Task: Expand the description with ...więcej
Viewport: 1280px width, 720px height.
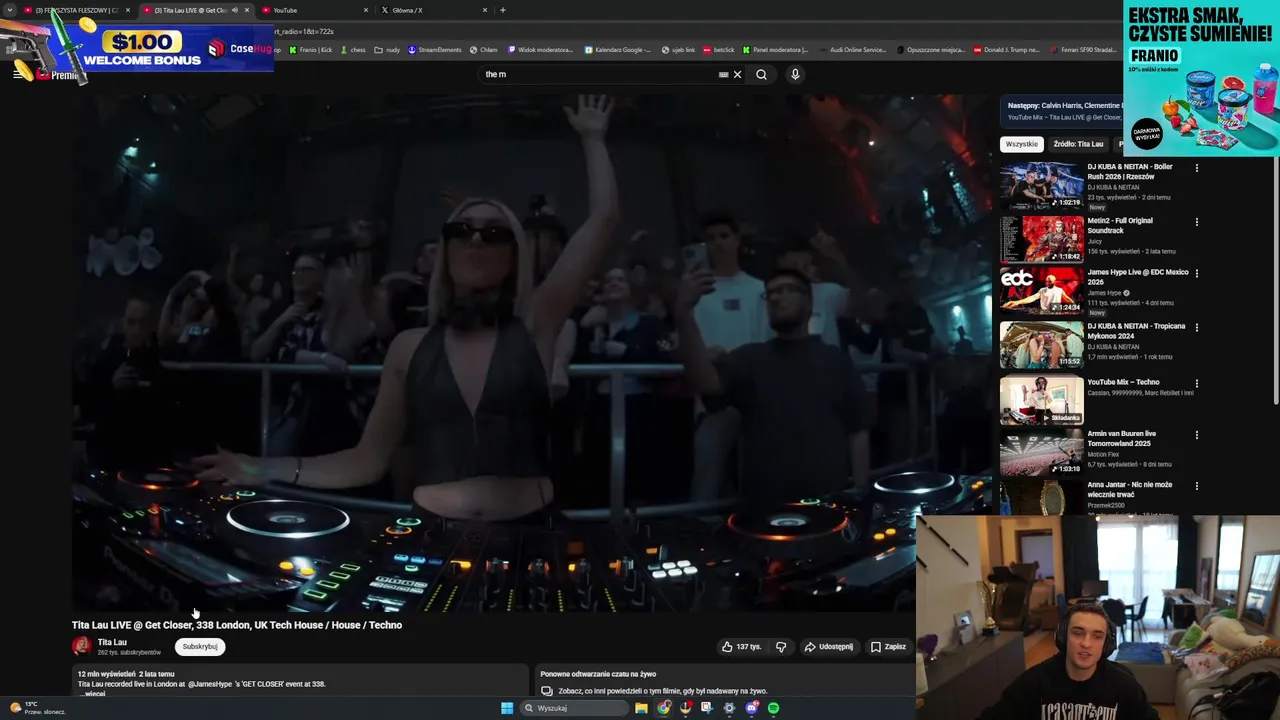Action: click(94, 693)
